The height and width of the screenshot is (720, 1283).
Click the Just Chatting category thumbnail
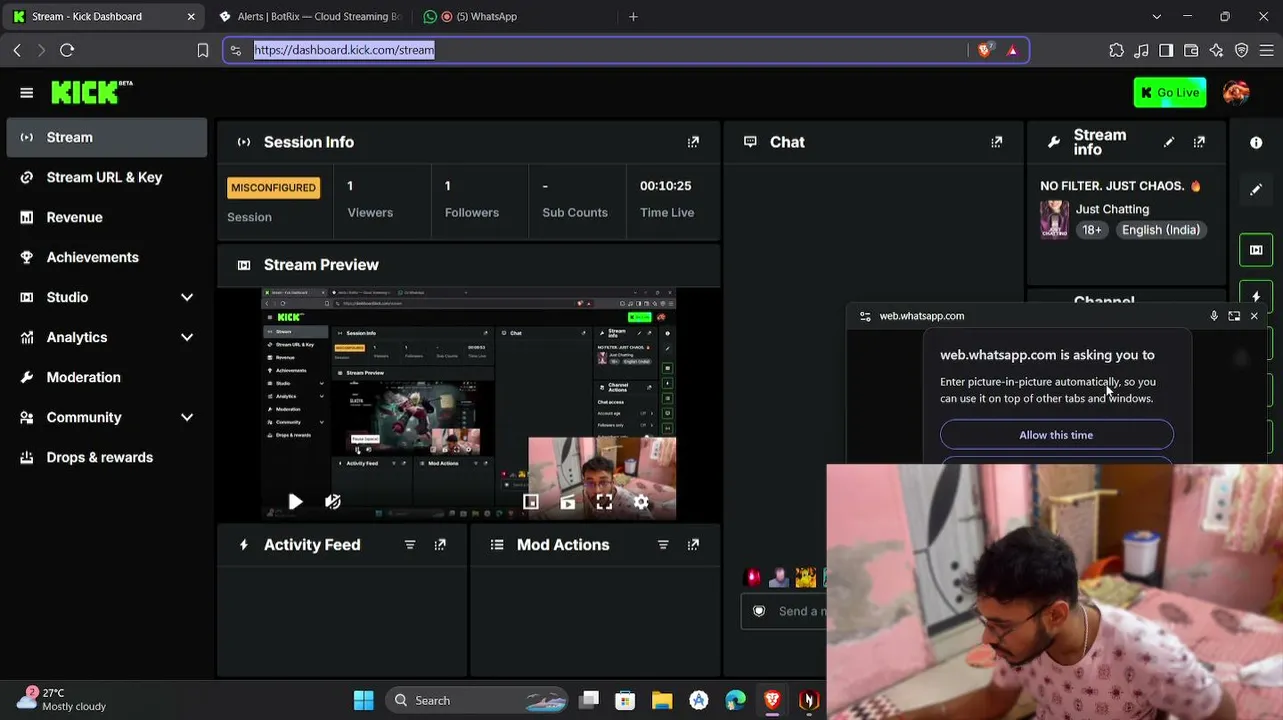tap(1054, 219)
